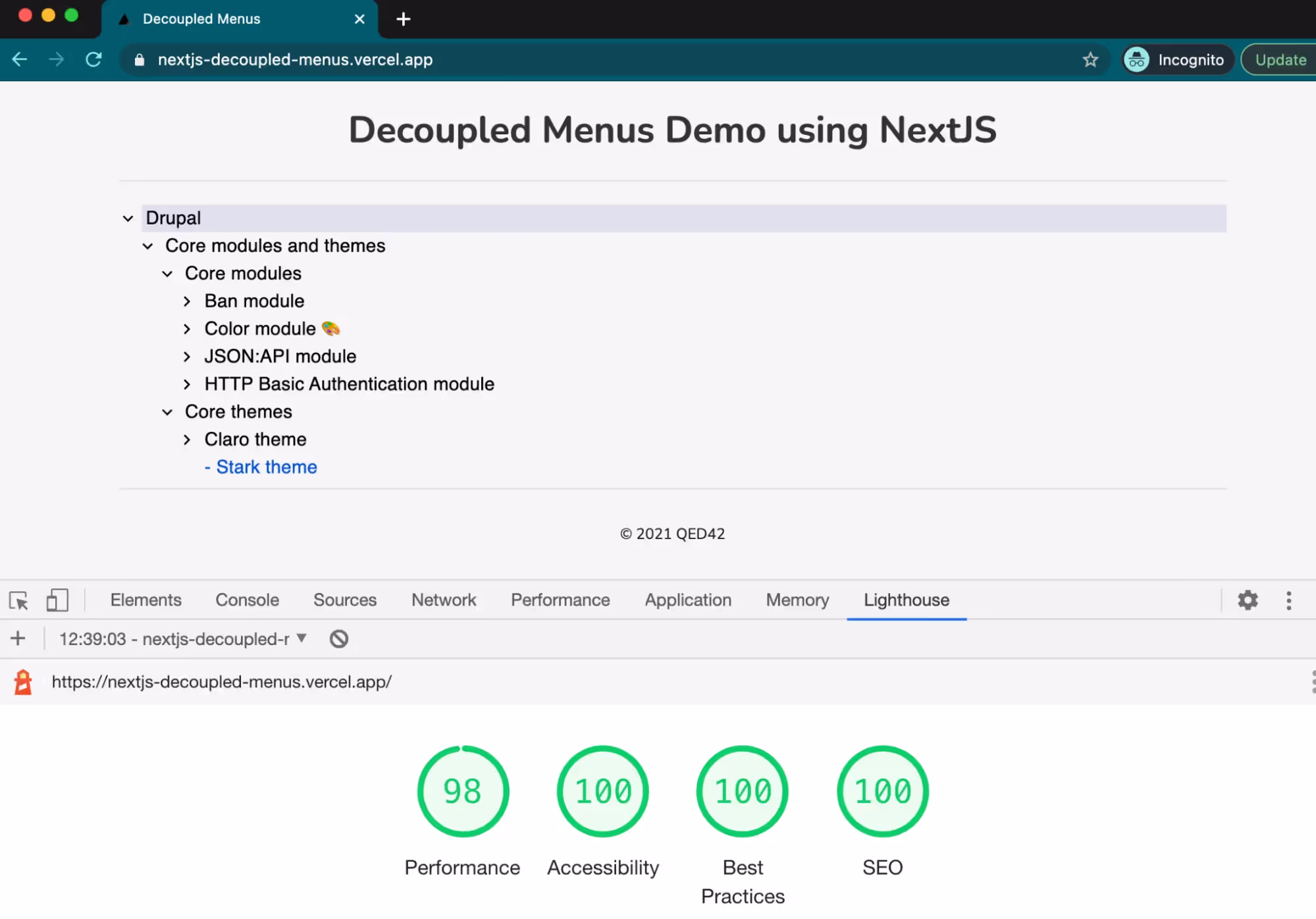Click the © 2021 QED42 footer text
The image size is (1316, 919).
point(672,534)
